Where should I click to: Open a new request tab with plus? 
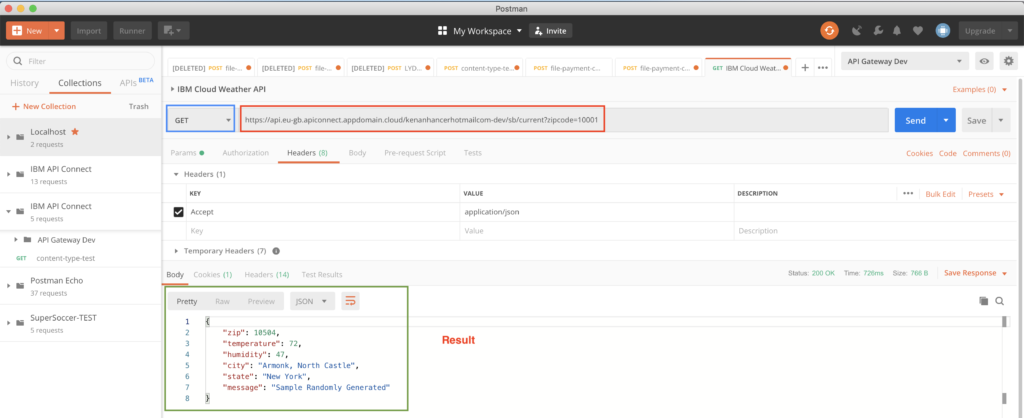click(x=805, y=67)
